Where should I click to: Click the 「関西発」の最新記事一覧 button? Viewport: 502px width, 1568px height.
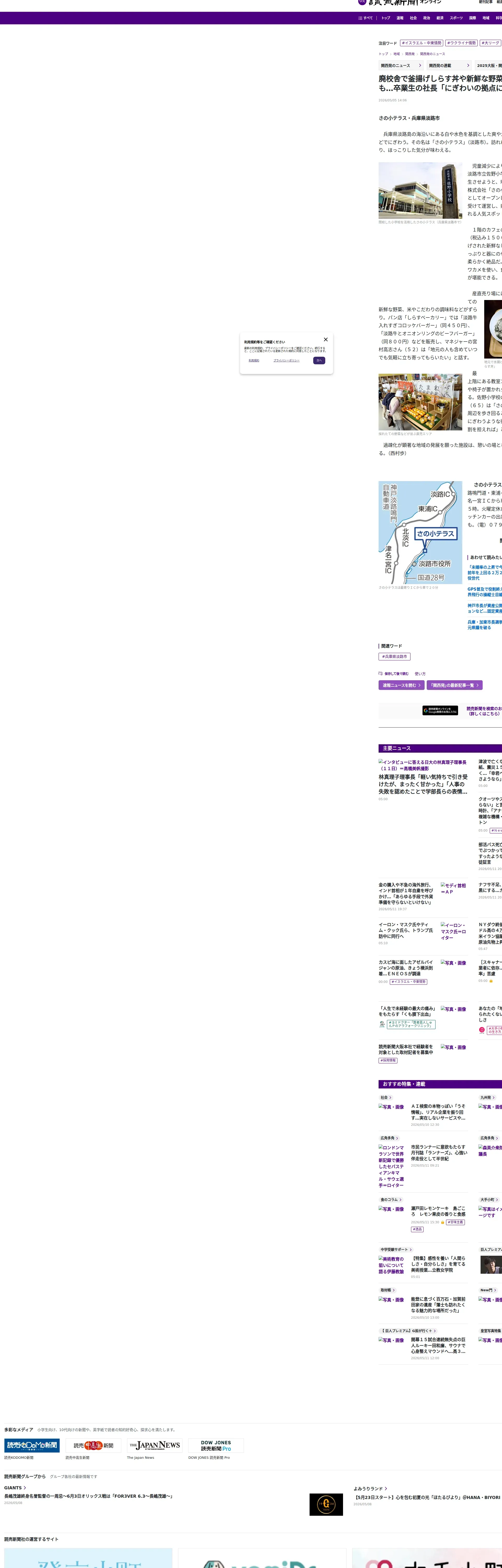(454, 685)
